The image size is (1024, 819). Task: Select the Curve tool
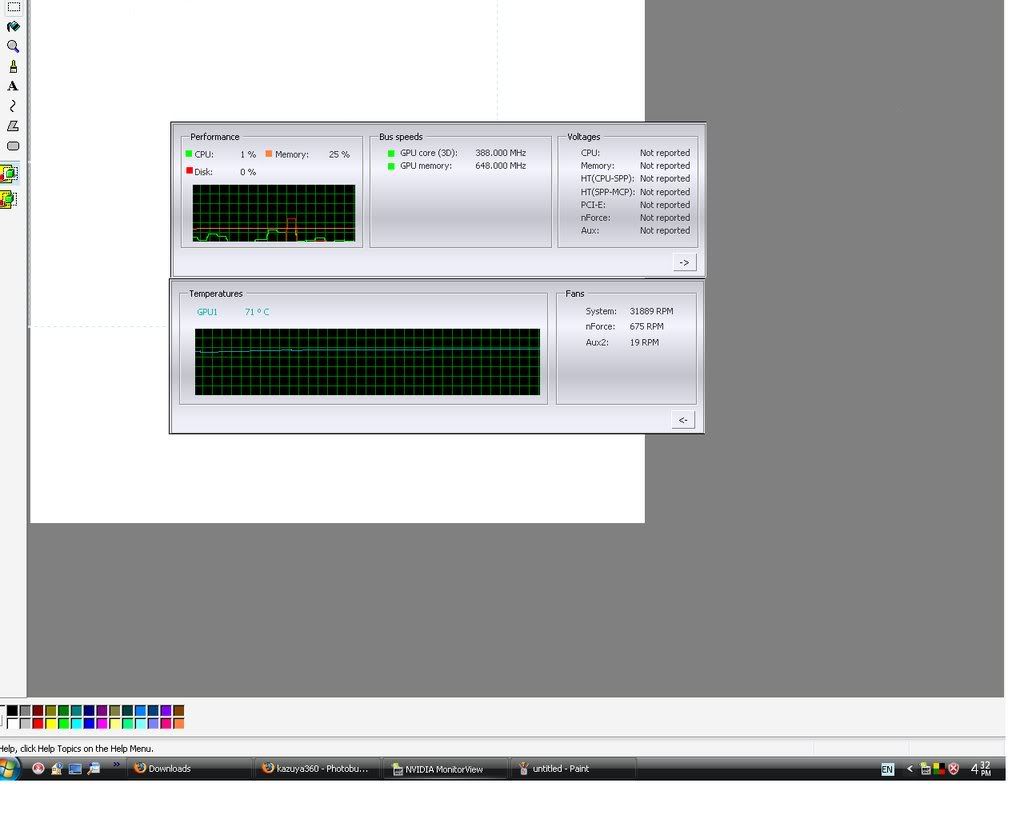pos(13,106)
